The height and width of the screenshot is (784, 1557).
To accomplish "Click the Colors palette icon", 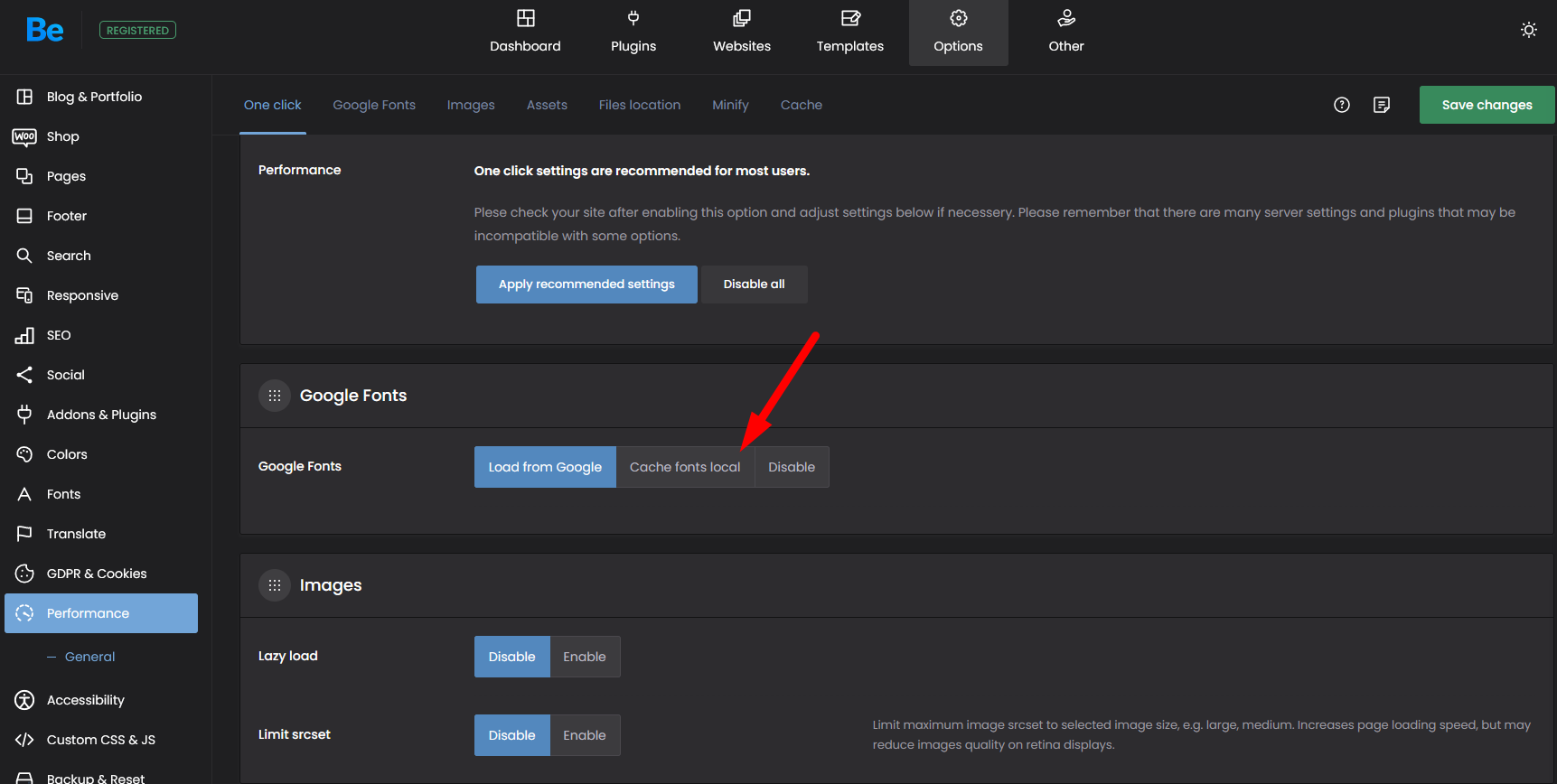I will (24, 454).
